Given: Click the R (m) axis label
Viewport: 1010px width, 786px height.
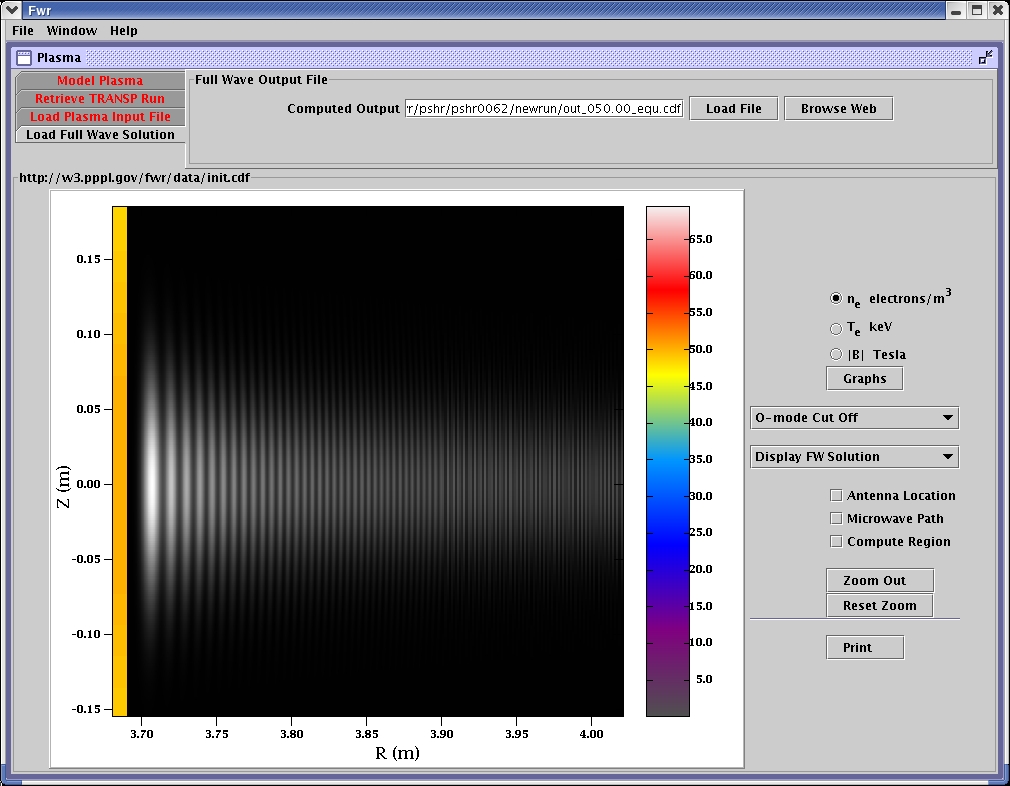Looking at the screenshot, I should 397,752.
